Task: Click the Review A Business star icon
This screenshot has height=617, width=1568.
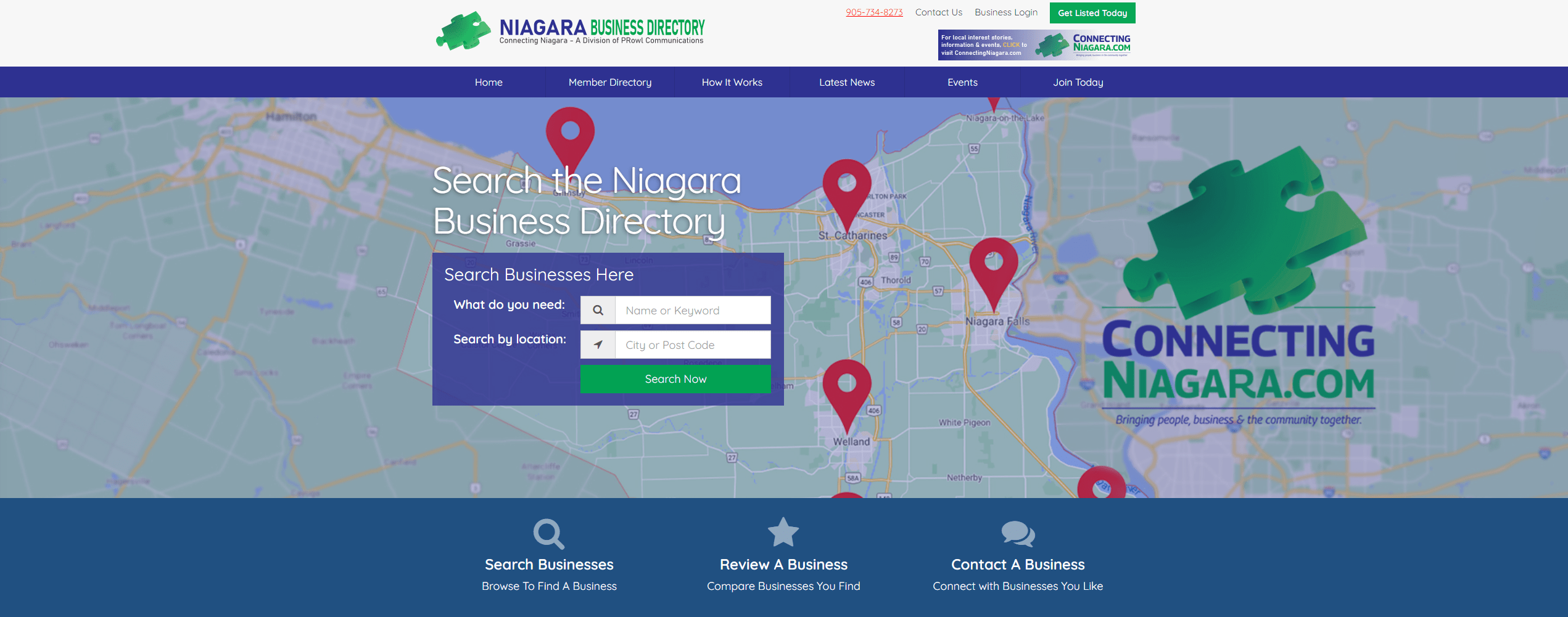Action: pos(783,532)
